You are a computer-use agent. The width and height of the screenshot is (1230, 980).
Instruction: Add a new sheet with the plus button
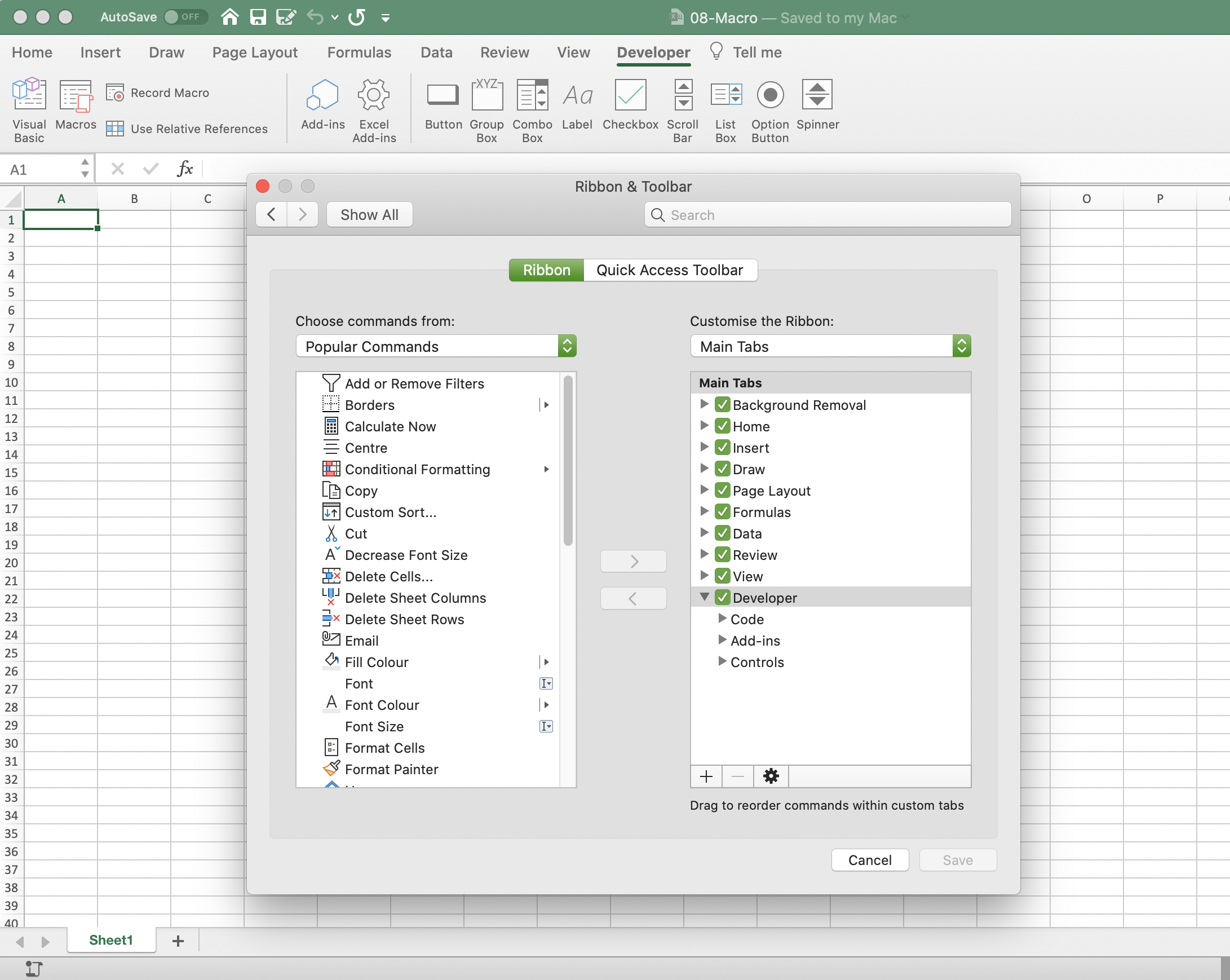point(178,941)
